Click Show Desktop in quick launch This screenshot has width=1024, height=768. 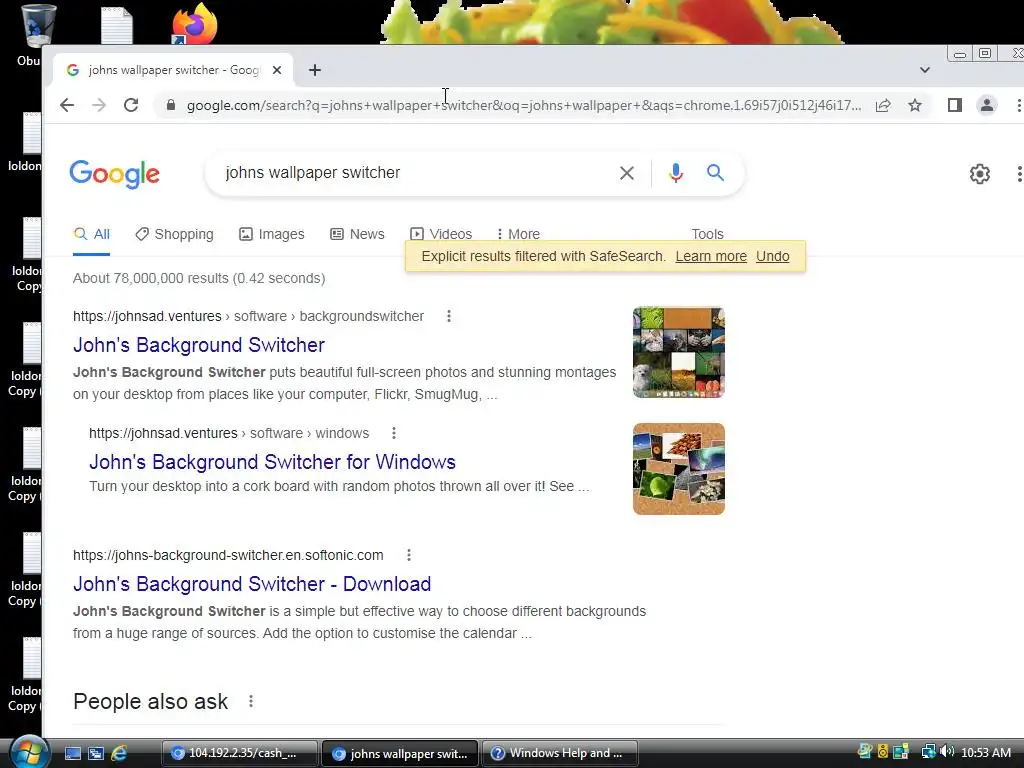click(73, 753)
